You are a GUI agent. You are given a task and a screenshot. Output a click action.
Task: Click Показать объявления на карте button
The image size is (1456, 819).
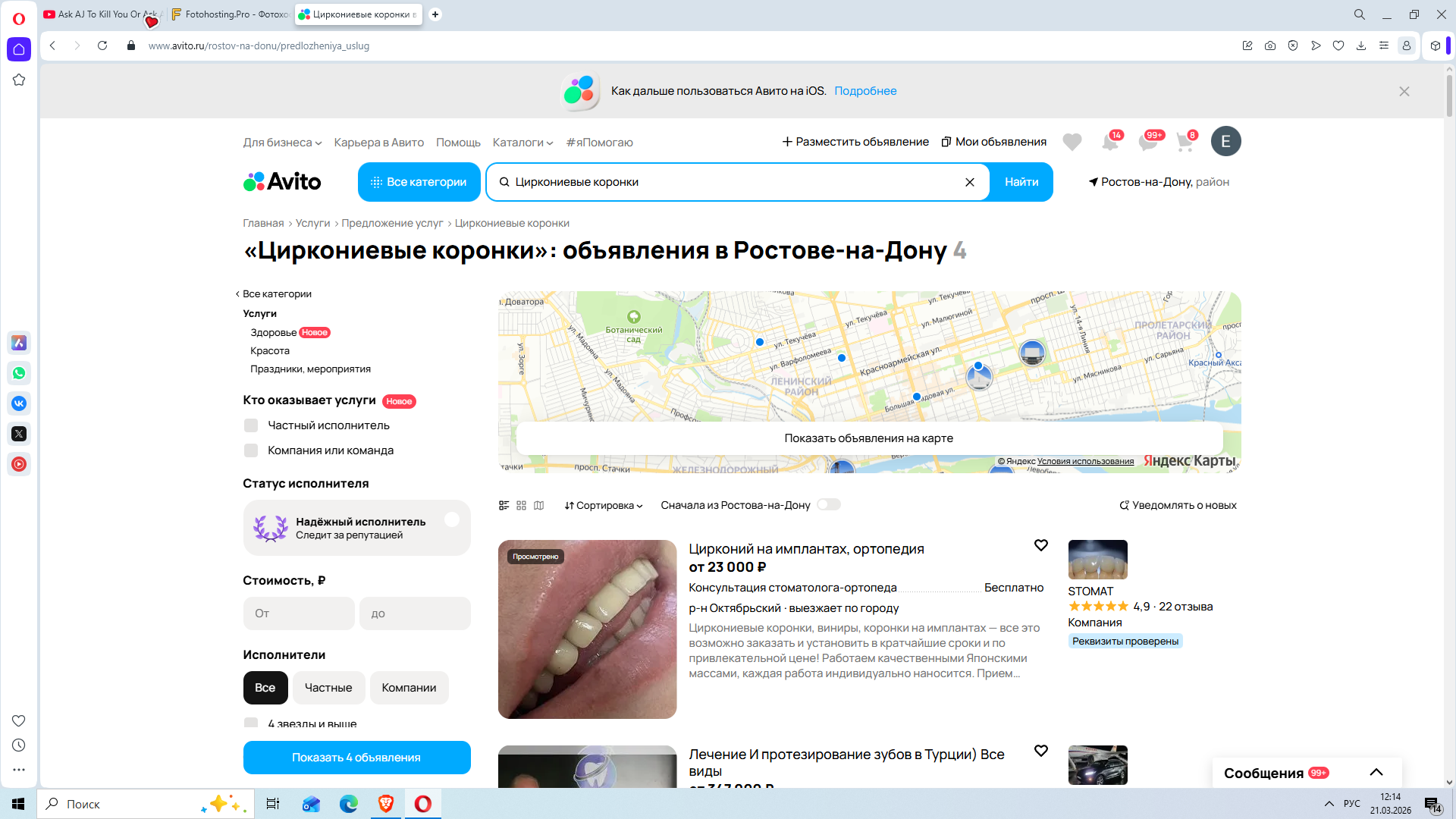(x=868, y=438)
